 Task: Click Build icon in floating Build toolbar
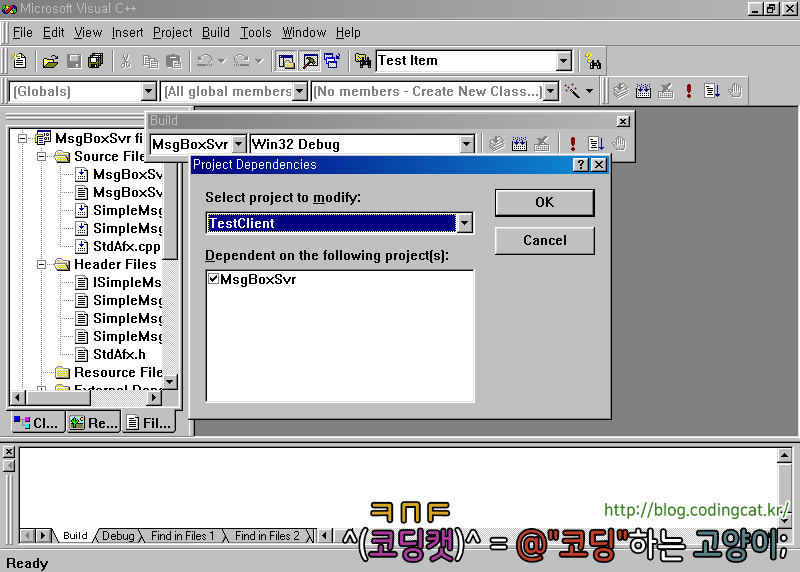click(519, 144)
